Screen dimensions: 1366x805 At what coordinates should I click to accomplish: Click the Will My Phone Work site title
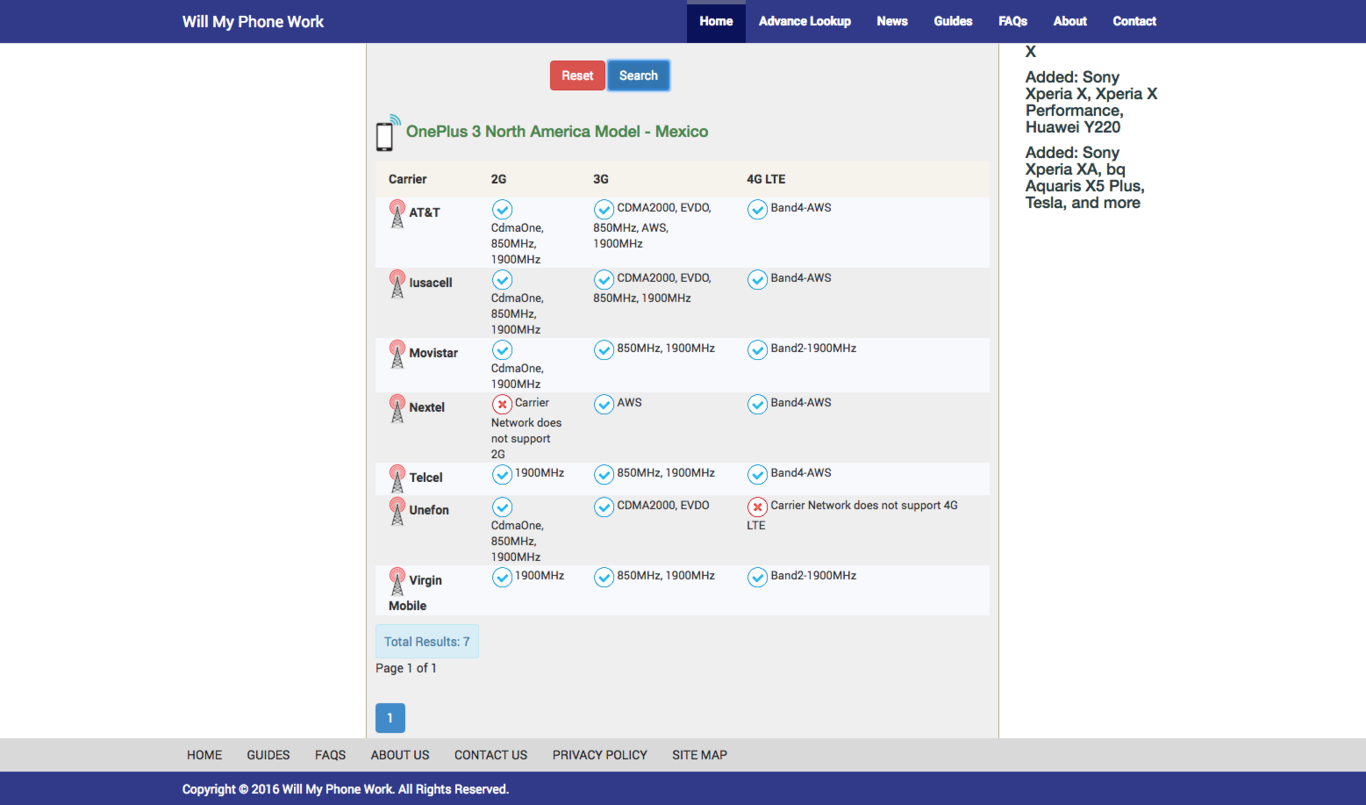[x=253, y=21]
